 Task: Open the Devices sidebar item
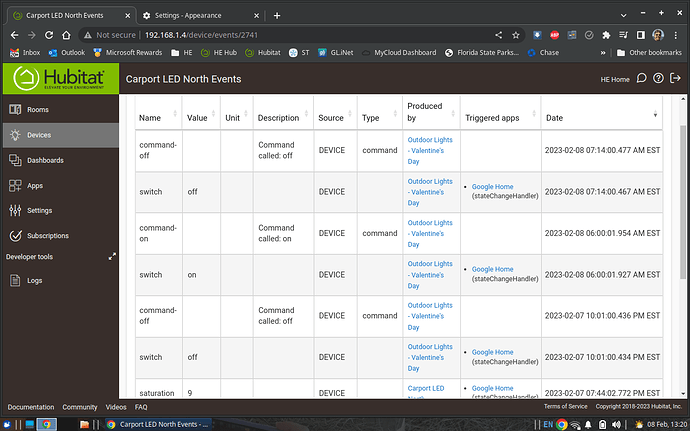click(60, 135)
